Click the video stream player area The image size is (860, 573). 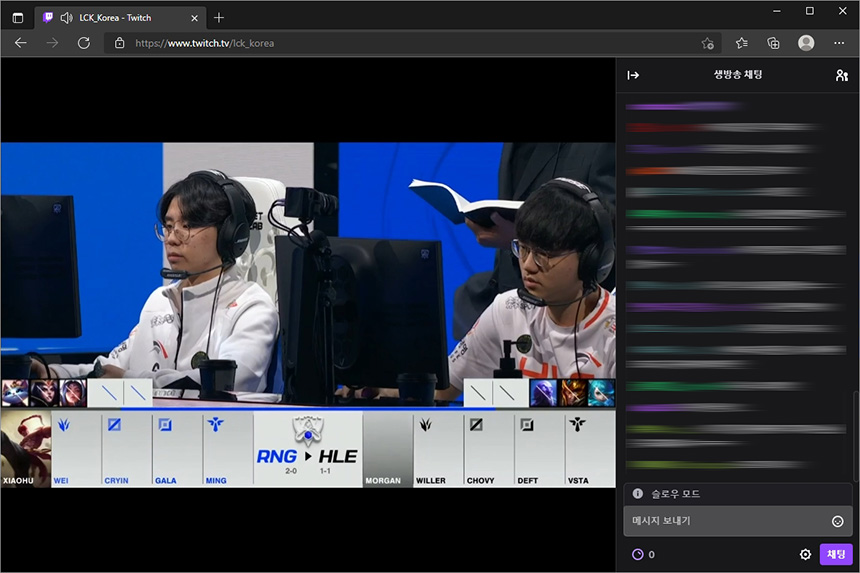pyautogui.click(x=308, y=315)
